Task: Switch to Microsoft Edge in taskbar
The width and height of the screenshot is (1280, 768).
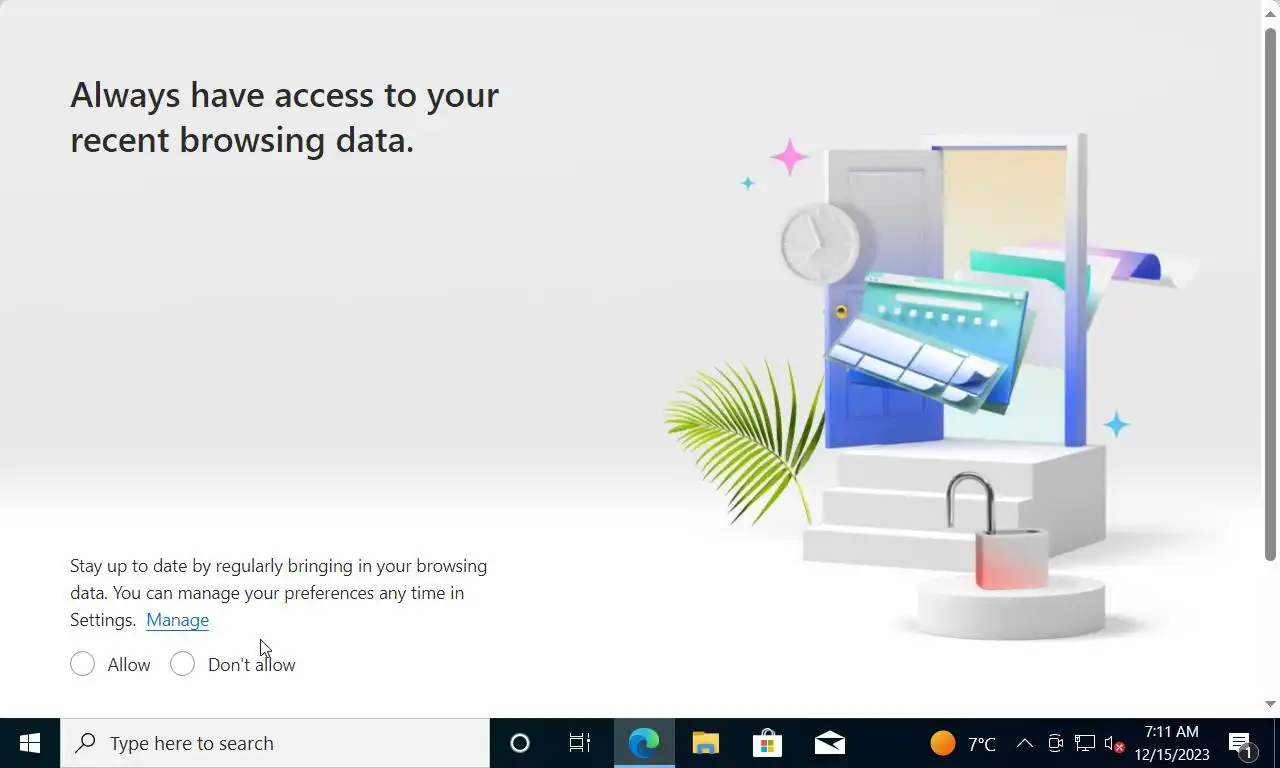Action: (x=643, y=743)
